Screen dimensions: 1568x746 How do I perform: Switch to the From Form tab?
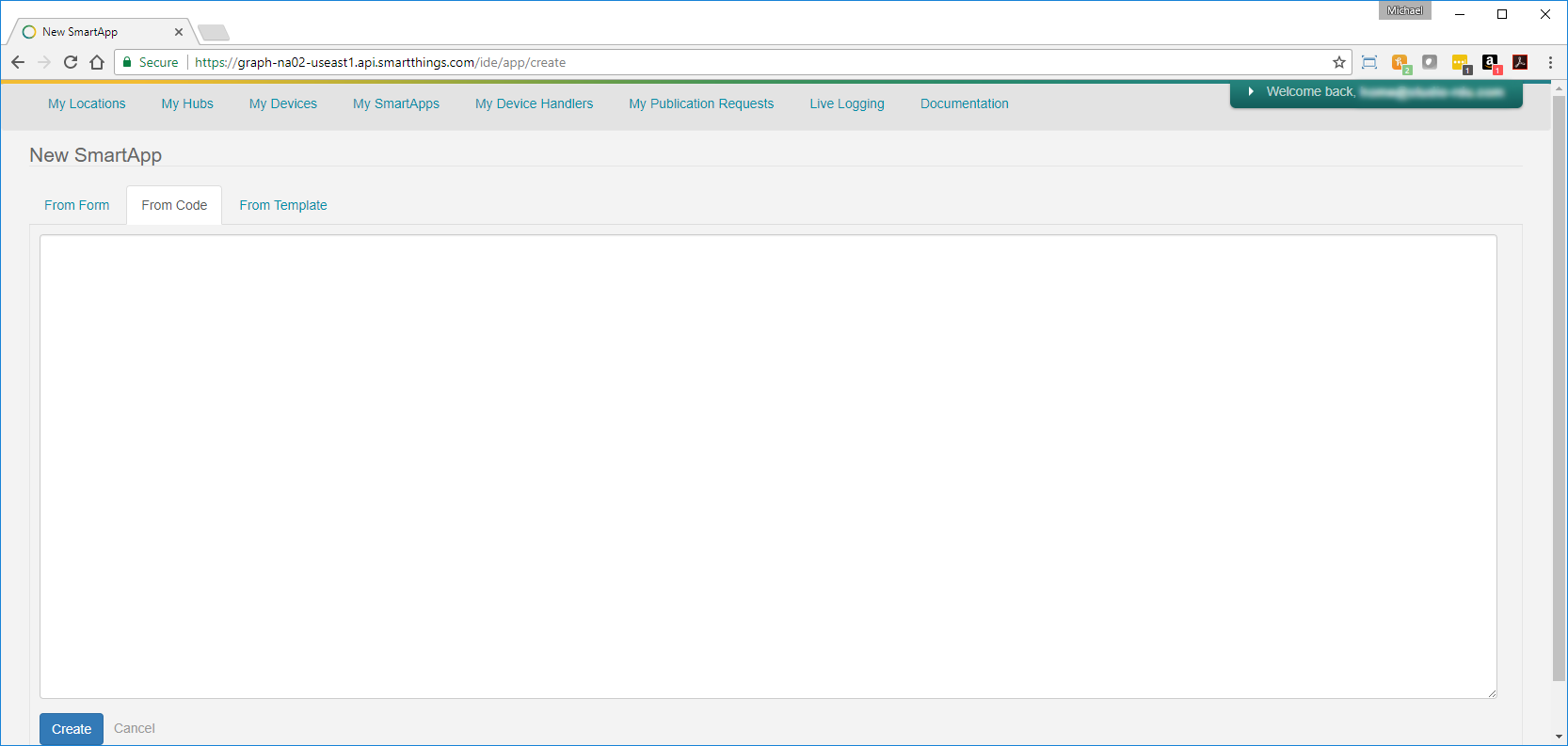77,205
